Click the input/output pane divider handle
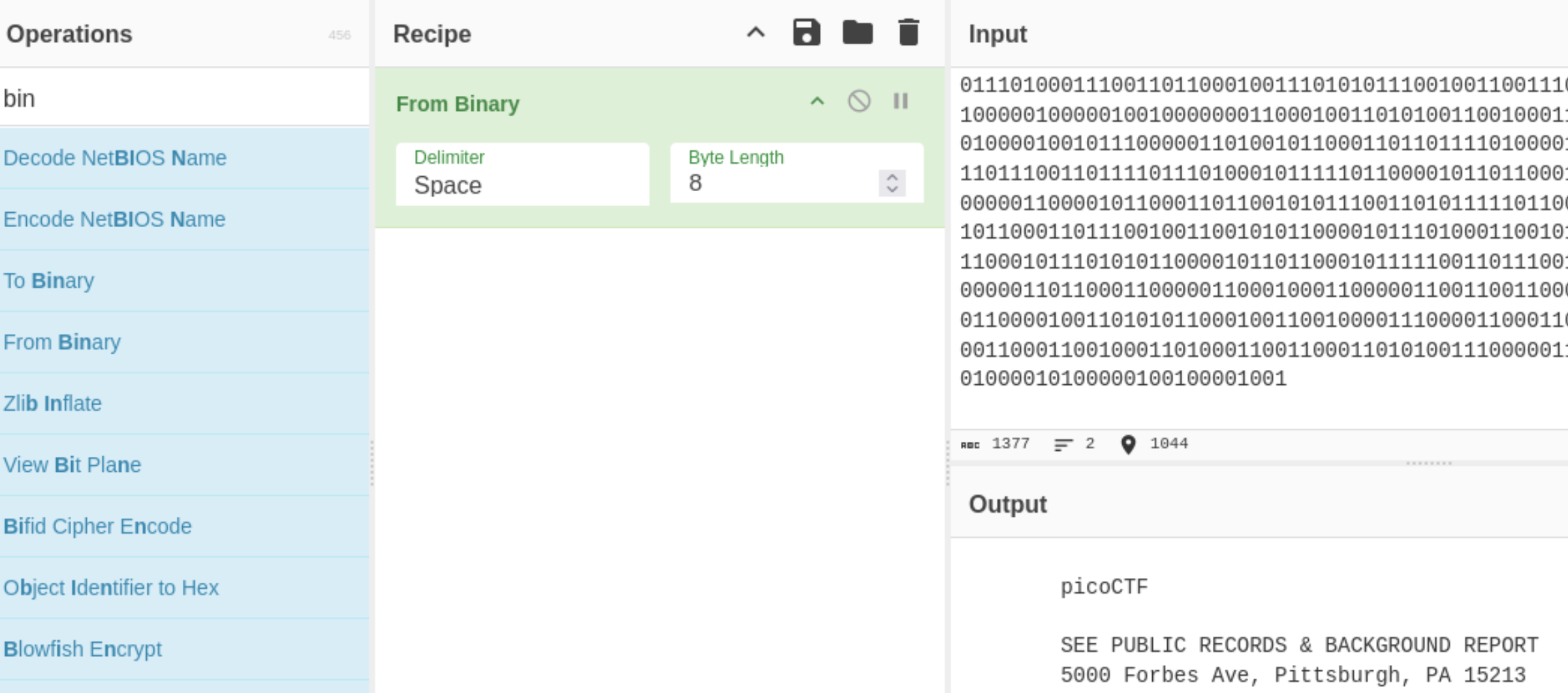Image resolution: width=1568 pixels, height=693 pixels. pyautogui.click(x=1429, y=463)
